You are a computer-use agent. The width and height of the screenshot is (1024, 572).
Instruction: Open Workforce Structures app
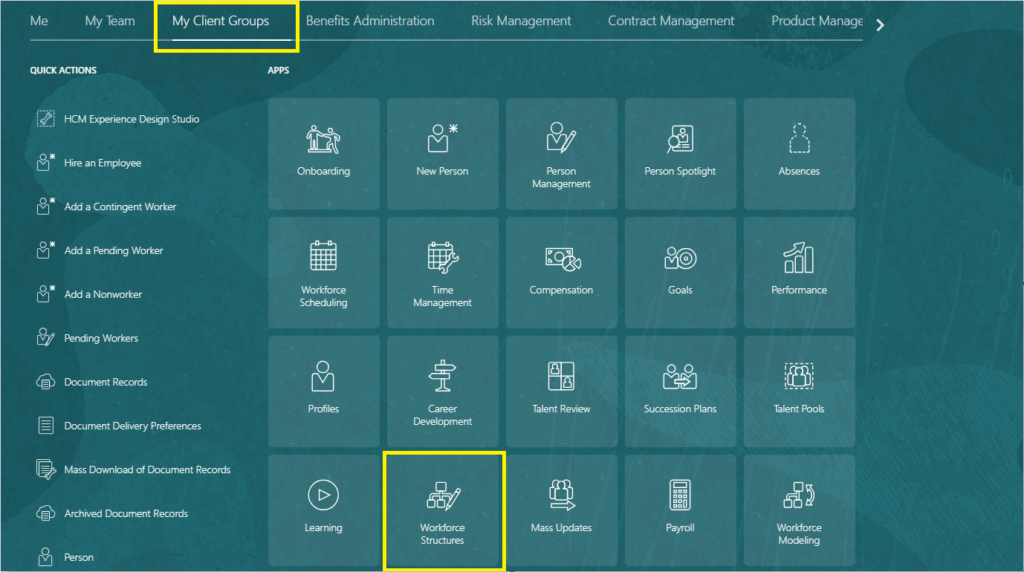coord(442,510)
